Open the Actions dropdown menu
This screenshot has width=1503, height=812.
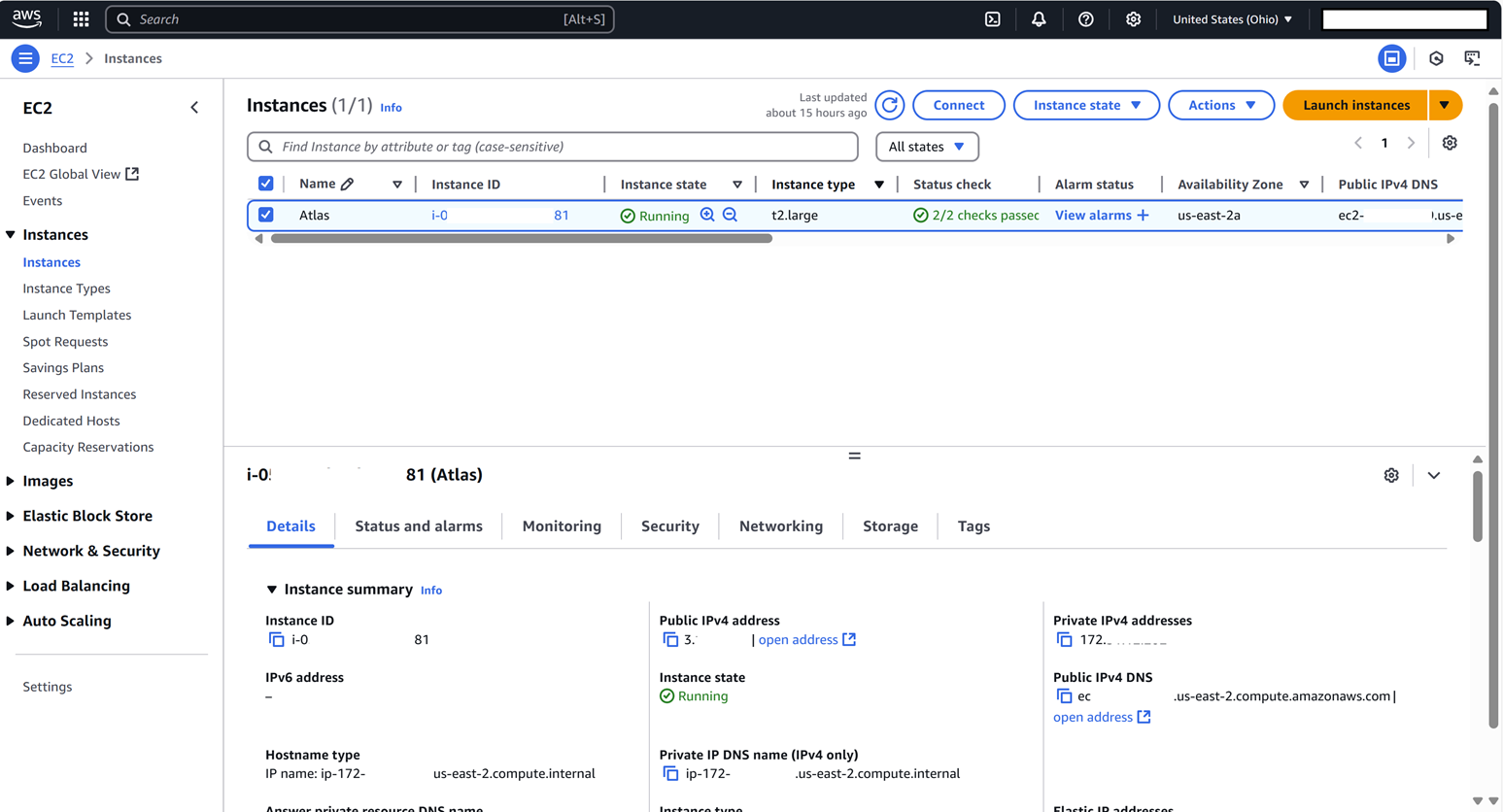[1221, 105]
